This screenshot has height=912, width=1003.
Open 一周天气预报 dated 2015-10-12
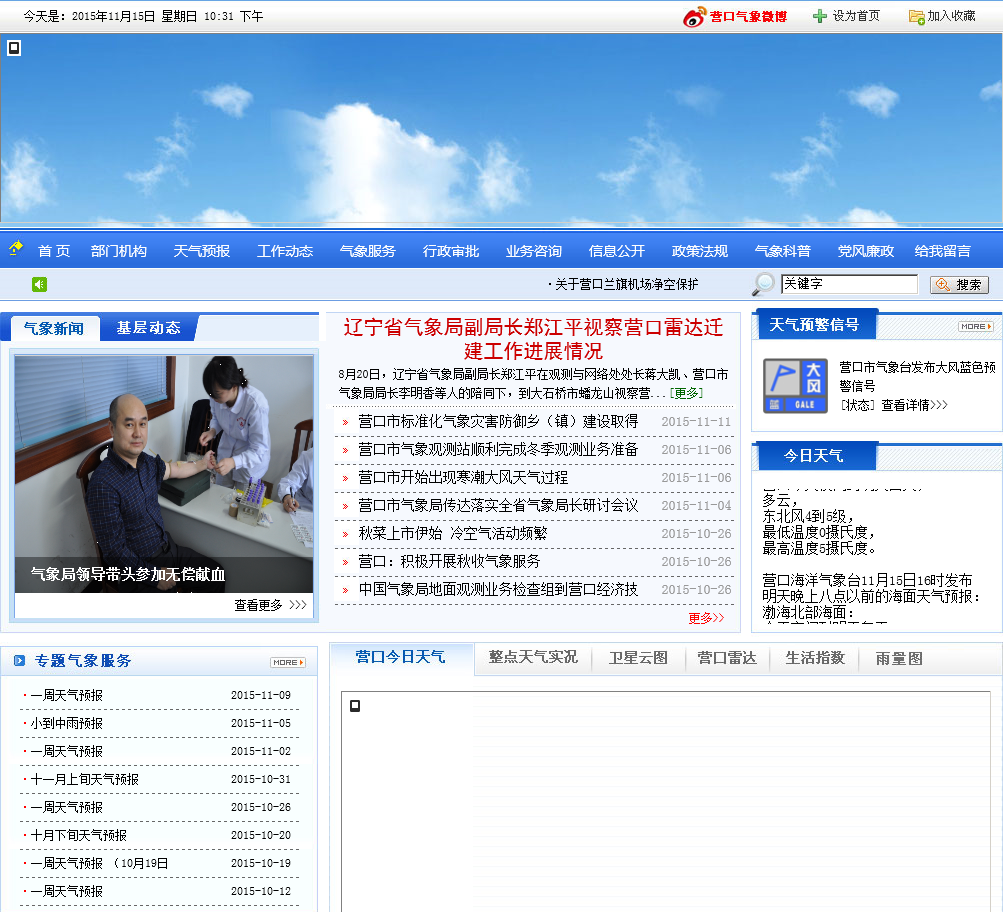(67, 892)
